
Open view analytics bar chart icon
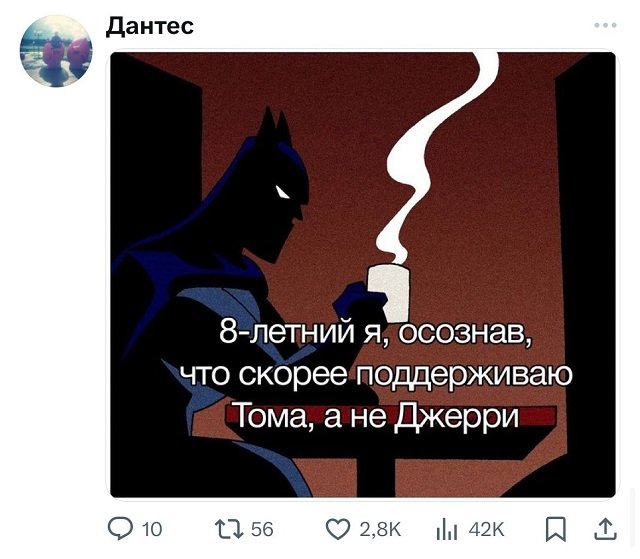click(447, 530)
